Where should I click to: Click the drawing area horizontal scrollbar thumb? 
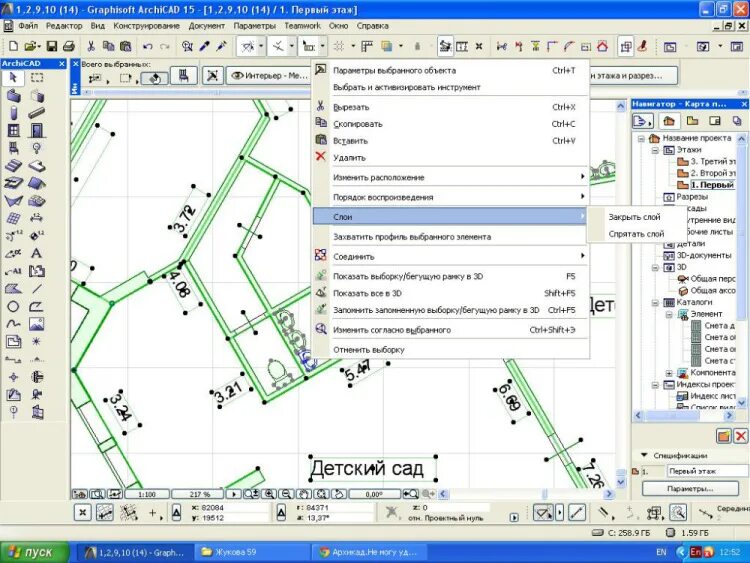[544, 494]
